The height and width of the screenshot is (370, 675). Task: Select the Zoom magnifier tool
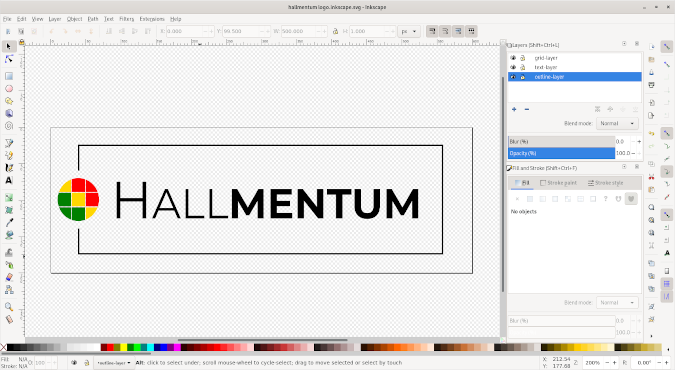(9, 307)
